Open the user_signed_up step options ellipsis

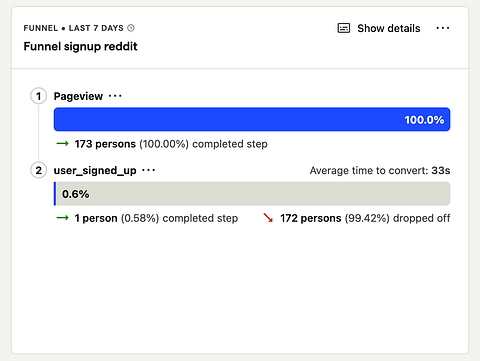[x=148, y=170]
